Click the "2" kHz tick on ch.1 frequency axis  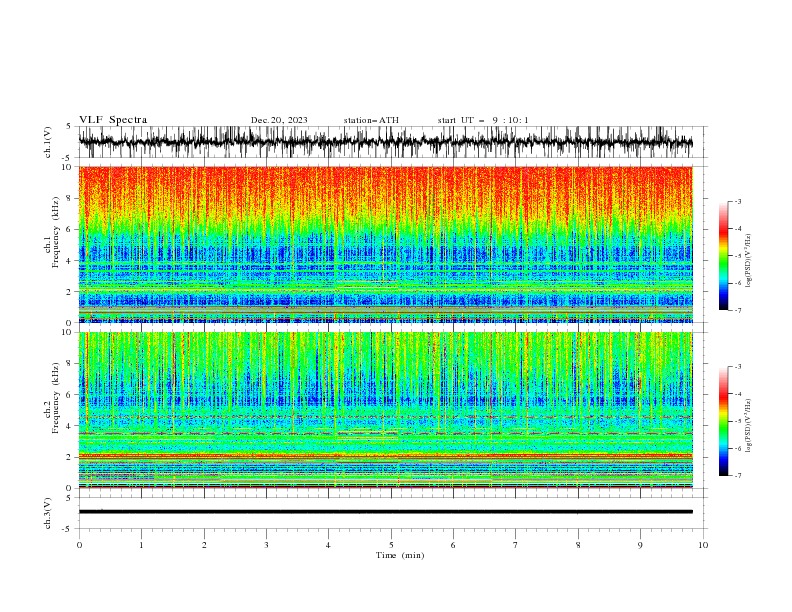pos(69,292)
